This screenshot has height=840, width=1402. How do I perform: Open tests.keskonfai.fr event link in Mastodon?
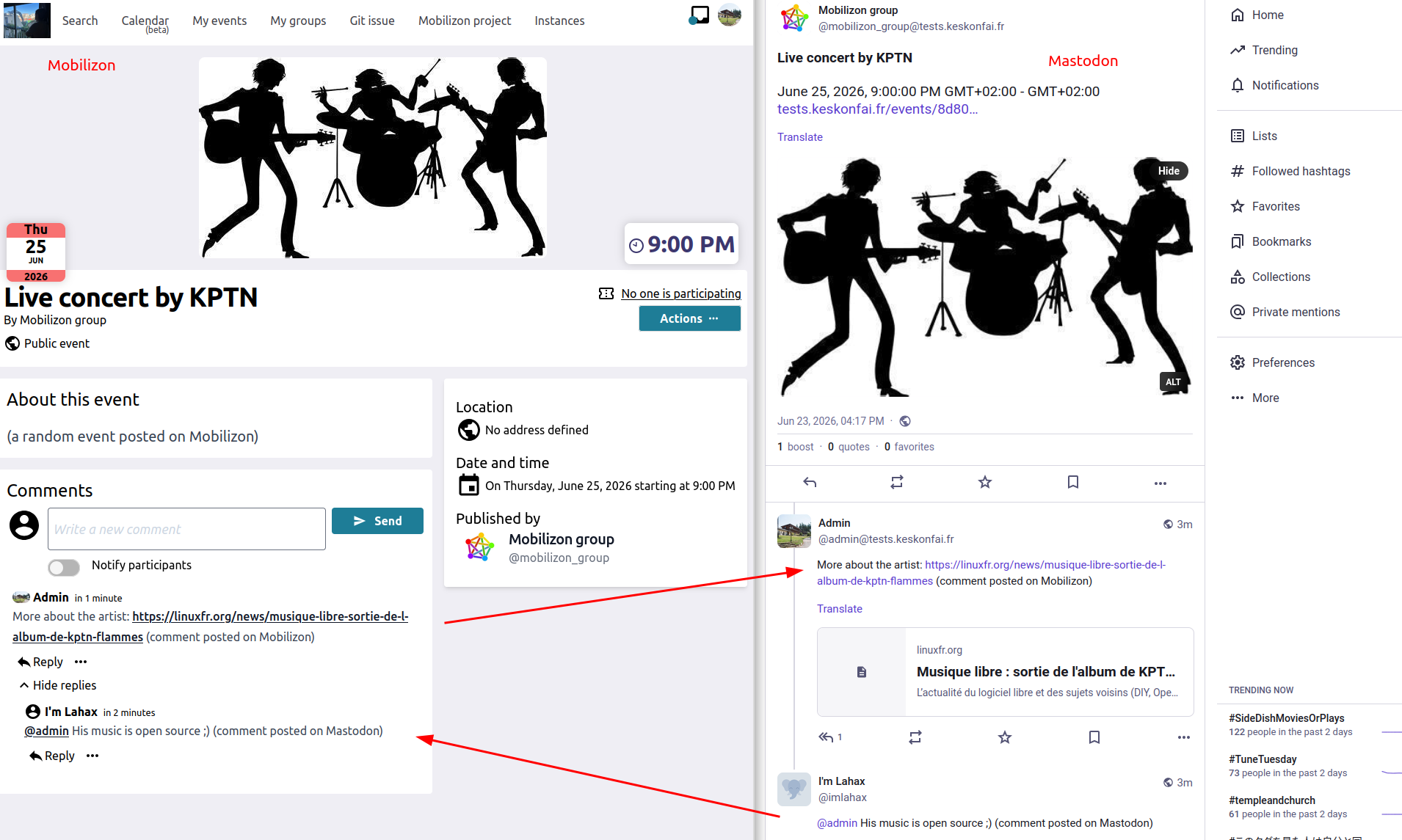coord(877,109)
